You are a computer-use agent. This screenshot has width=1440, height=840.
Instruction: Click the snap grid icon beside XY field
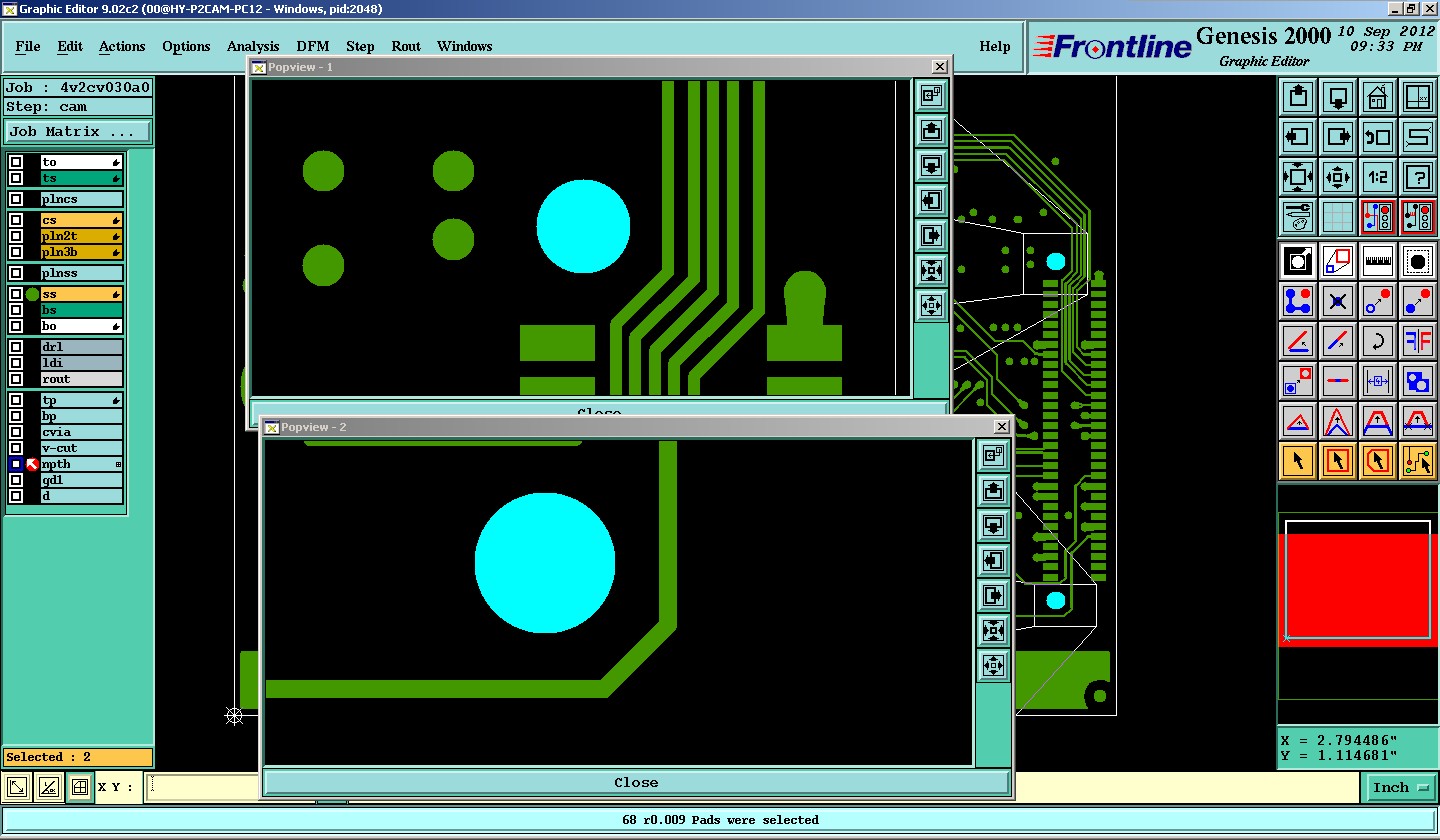[x=81, y=787]
